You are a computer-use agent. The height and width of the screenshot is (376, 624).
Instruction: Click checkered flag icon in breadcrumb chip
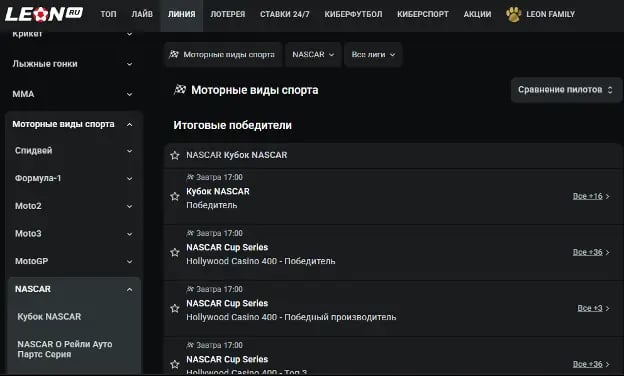[174, 54]
